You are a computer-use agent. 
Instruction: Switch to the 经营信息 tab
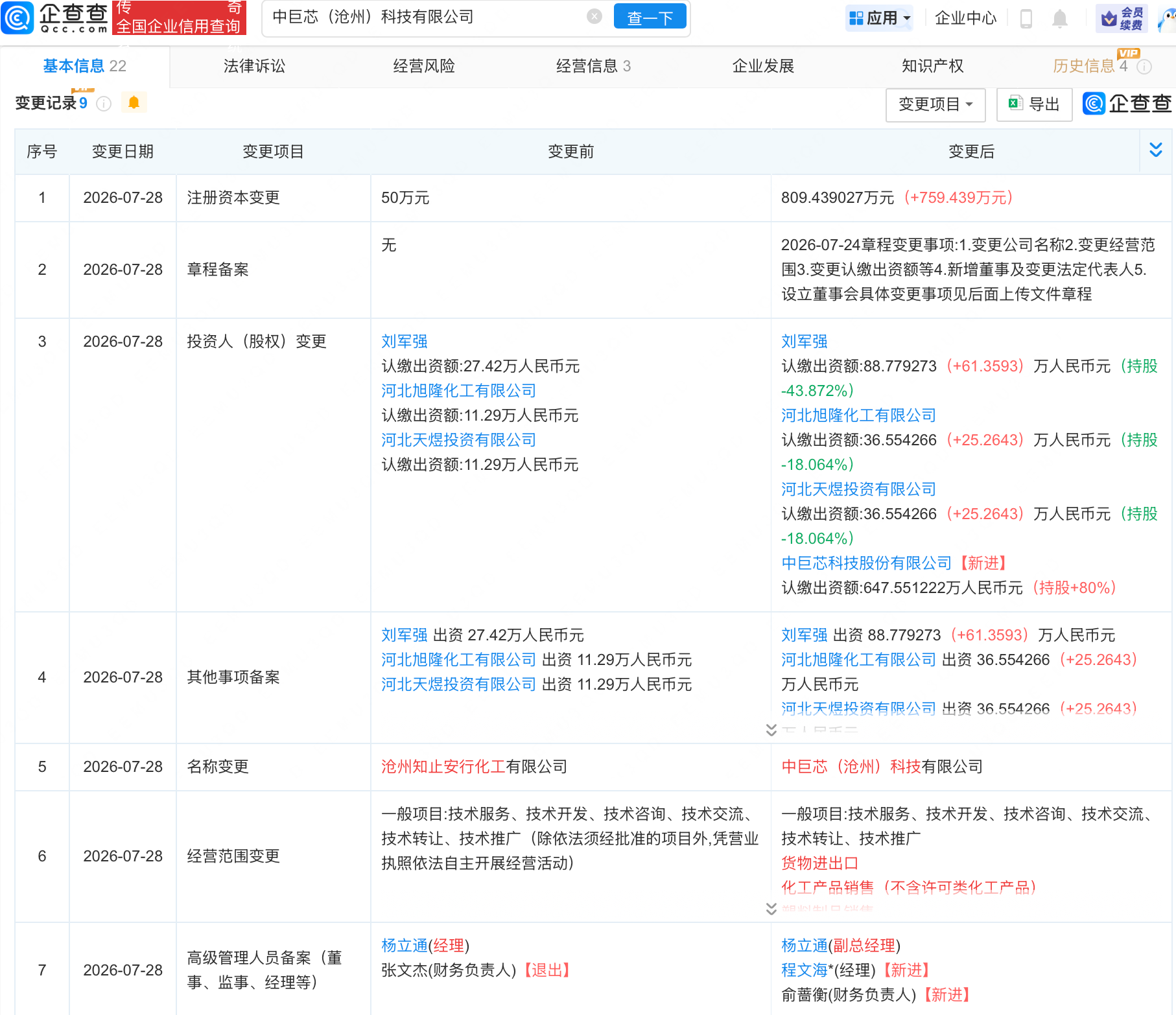pos(593,66)
